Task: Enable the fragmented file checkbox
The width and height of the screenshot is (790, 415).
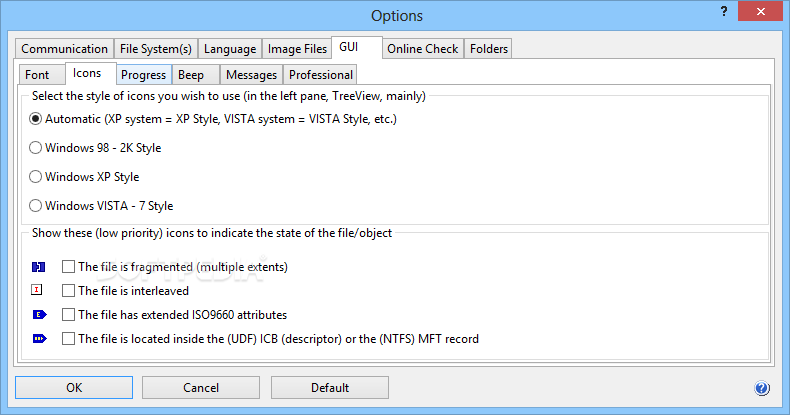Action: pos(68,267)
